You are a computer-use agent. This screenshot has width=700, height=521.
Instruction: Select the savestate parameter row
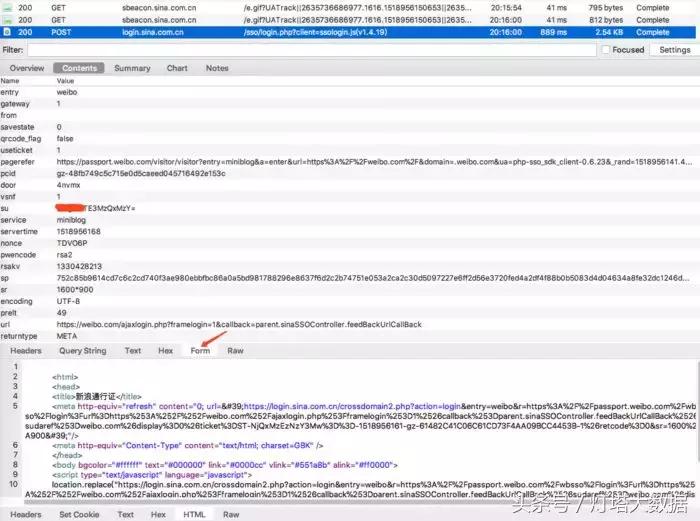point(348,127)
